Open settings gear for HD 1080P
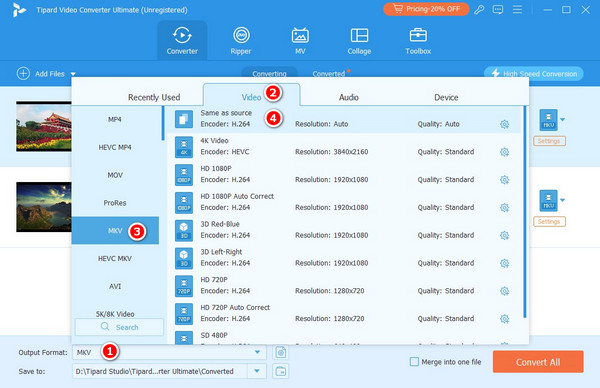Screen dimensions: 600x388 505,180
